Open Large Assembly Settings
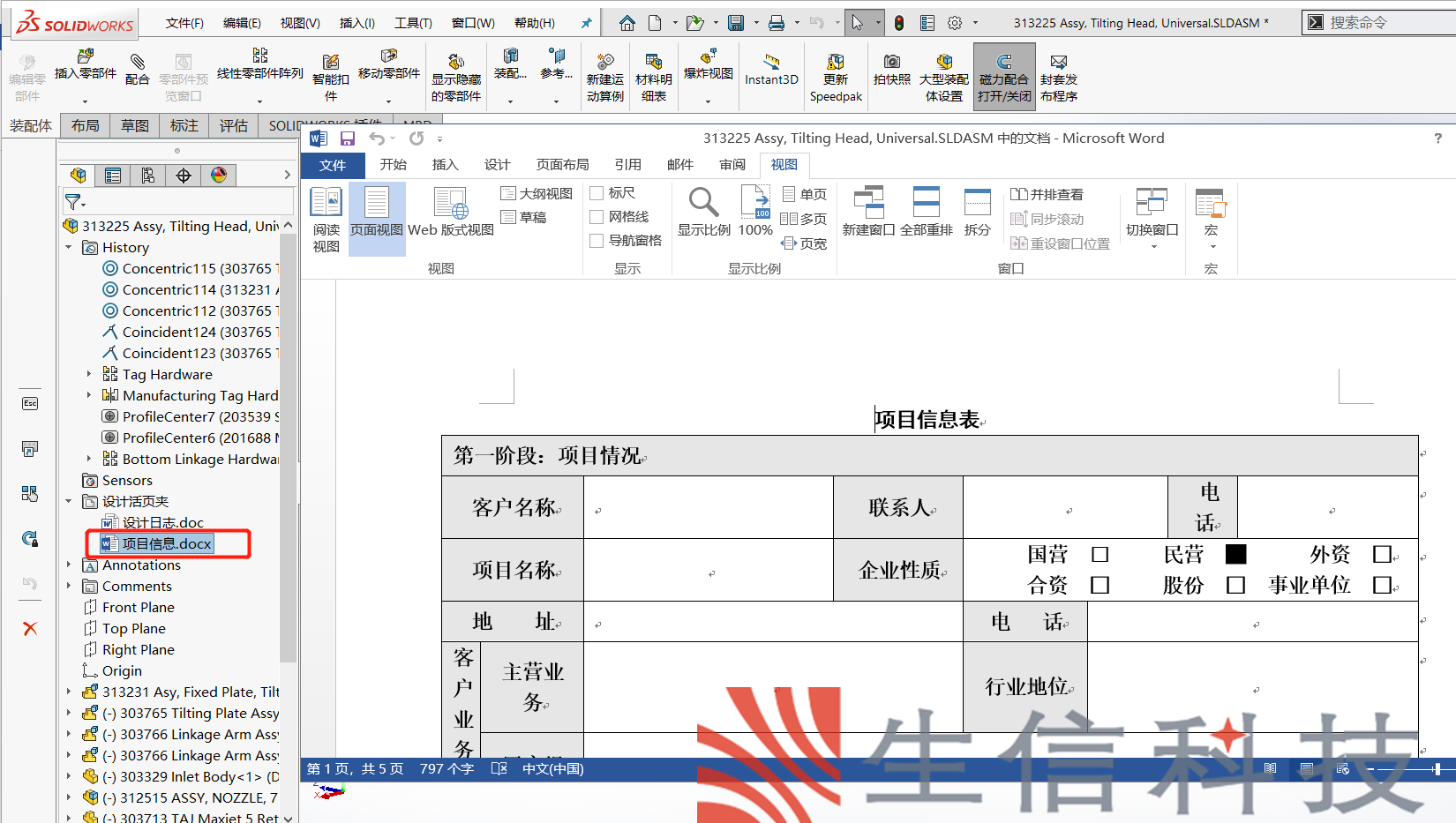This screenshot has height=823, width=1456. pos(944,77)
